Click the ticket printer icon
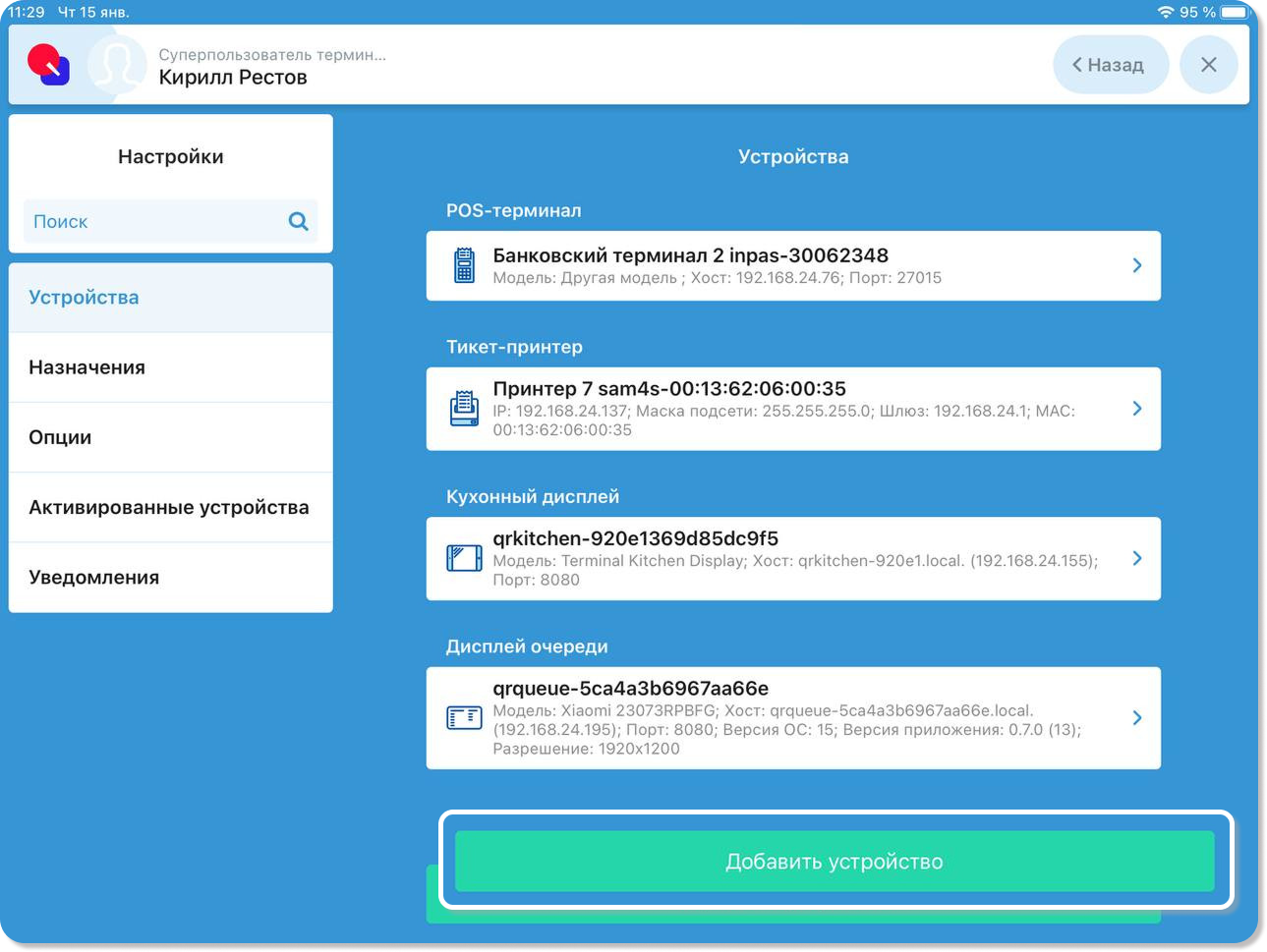Viewport: 1267px width, 952px height. 464,409
